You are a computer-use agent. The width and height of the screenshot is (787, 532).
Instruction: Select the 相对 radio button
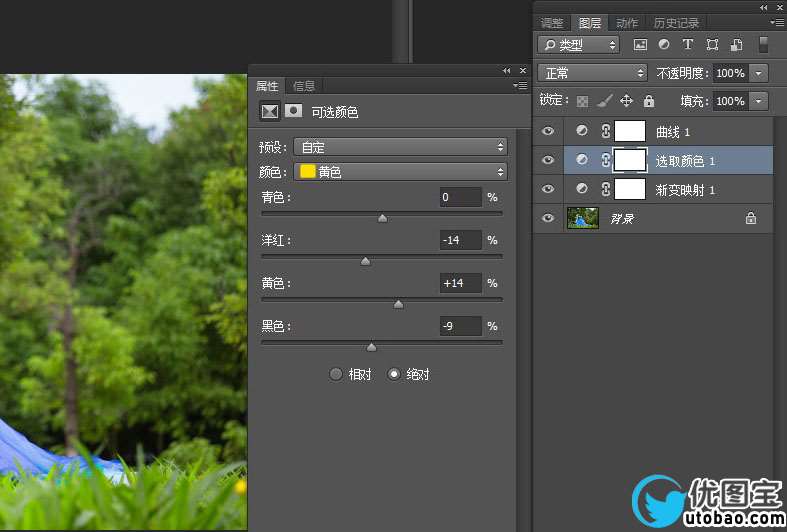click(x=336, y=374)
